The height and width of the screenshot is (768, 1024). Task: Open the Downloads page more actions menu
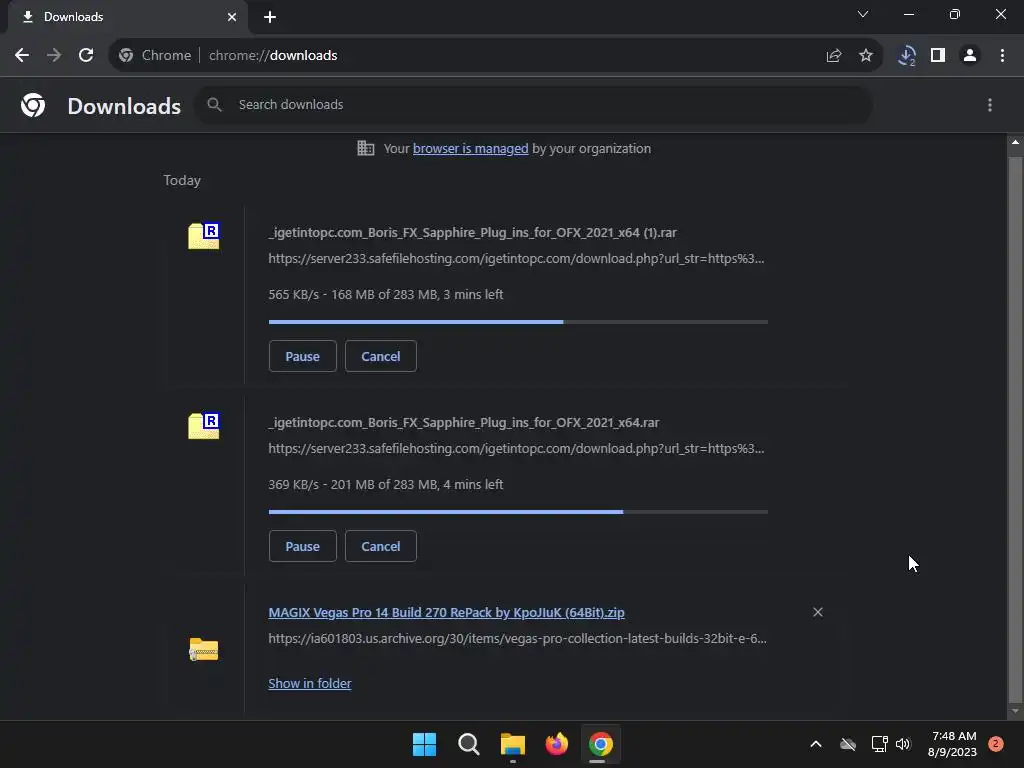pyautogui.click(x=990, y=105)
